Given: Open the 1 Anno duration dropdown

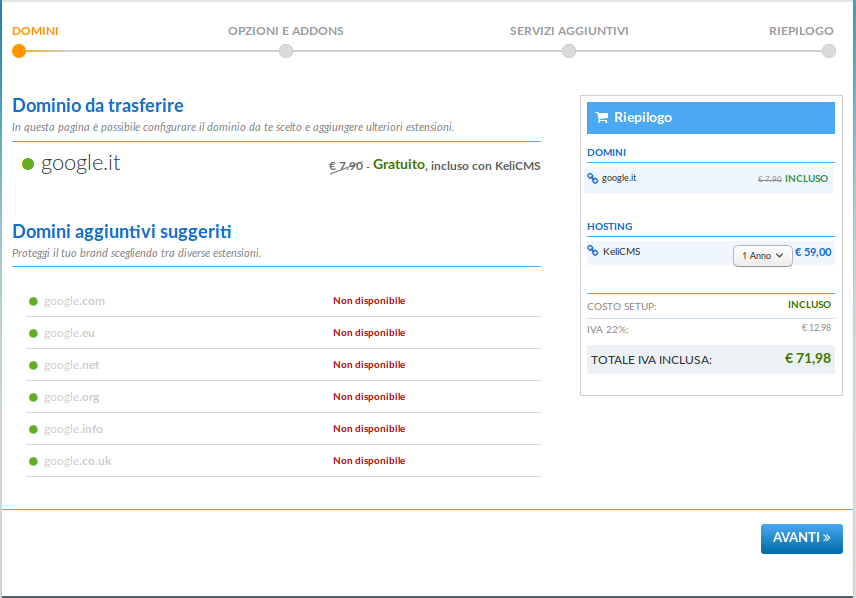Looking at the screenshot, I should [763, 256].
